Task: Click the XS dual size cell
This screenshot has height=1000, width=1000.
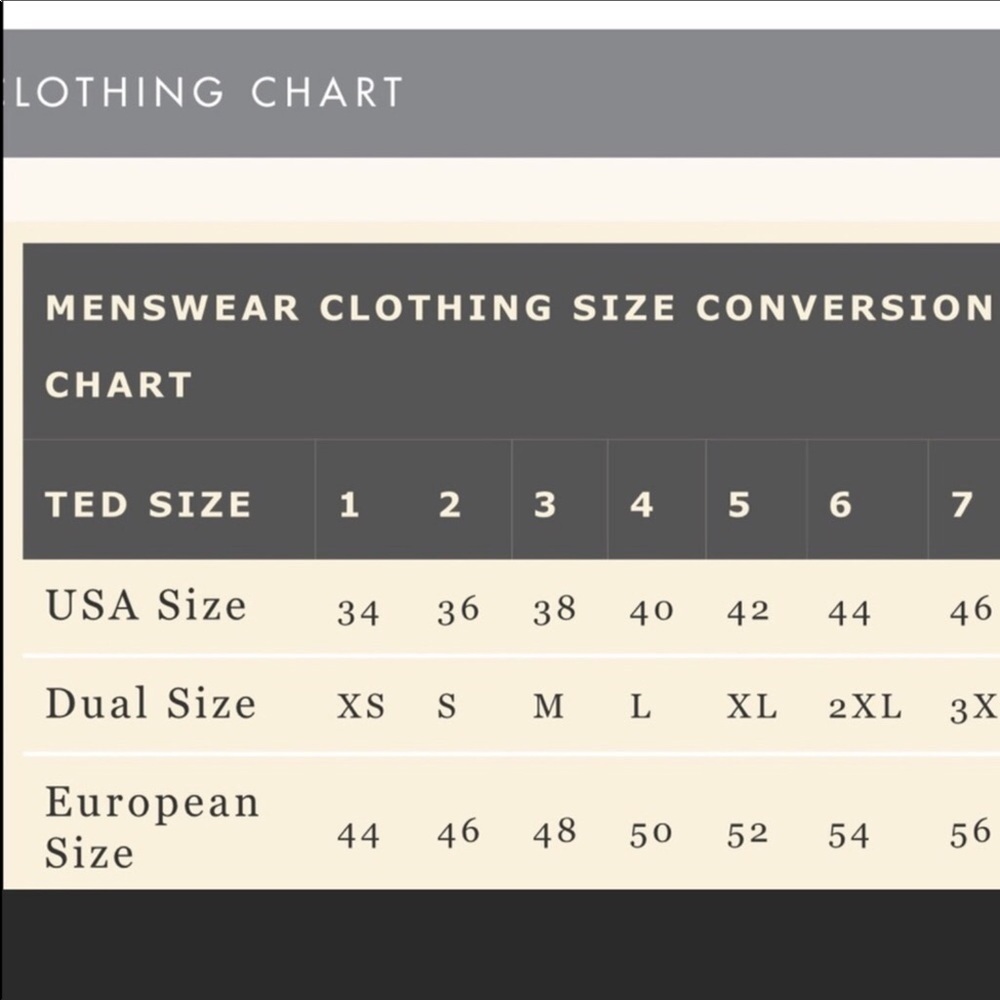Action: [x=360, y=707]
